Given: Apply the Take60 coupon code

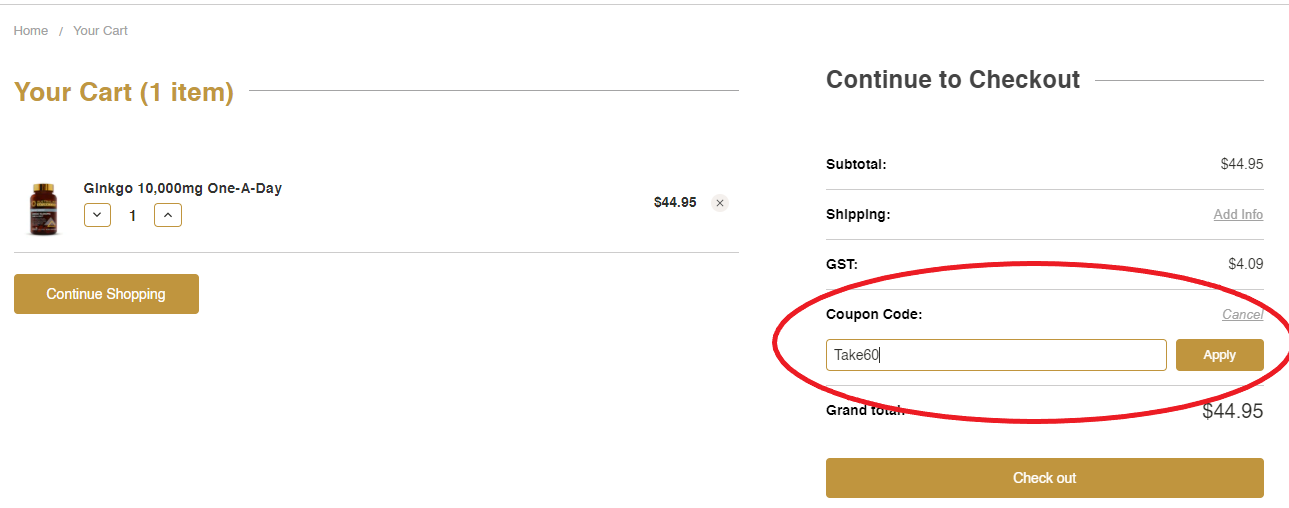Looking at the screenshot, I should coord(1219,355).
